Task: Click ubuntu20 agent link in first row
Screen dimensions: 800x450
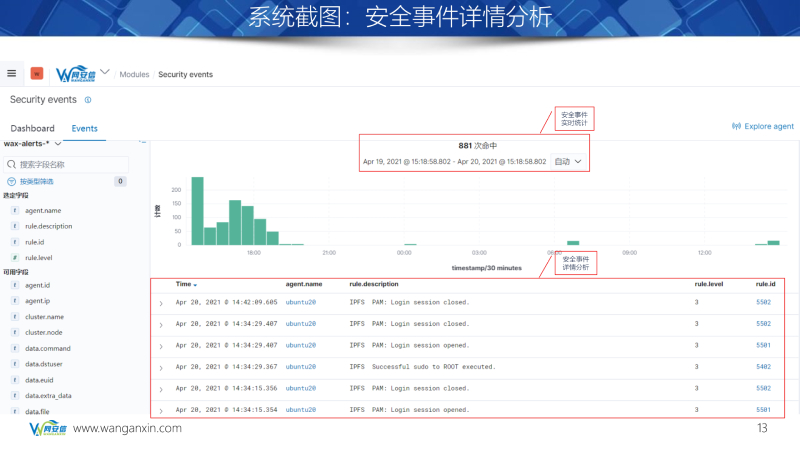Action: click(x=301, y=302)
